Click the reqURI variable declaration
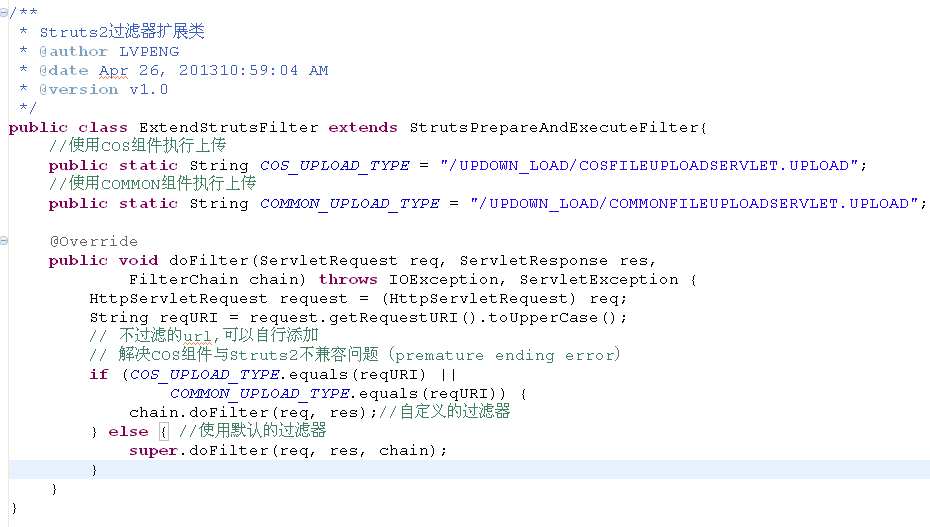The image size is (930, 527). 189,317
